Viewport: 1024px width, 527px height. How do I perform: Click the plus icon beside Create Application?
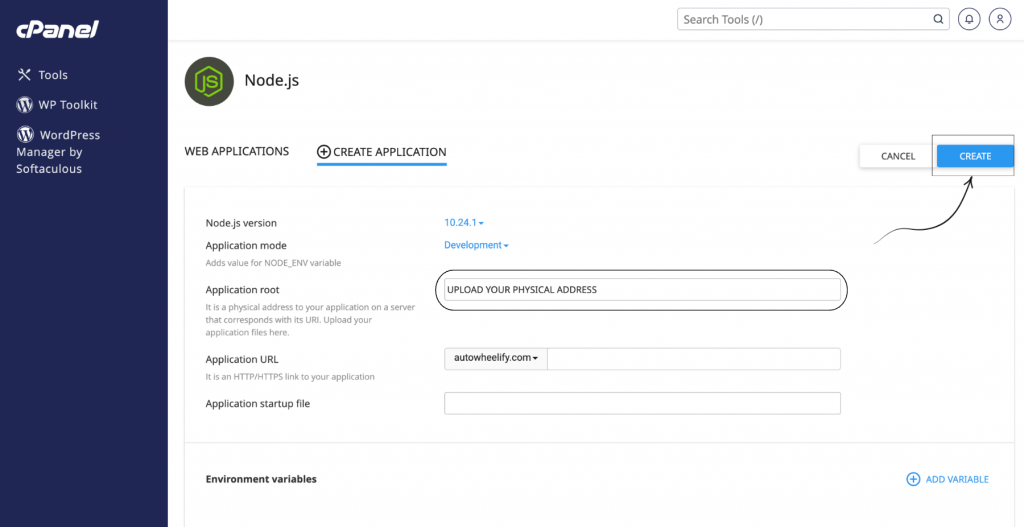tap(323, 152)
